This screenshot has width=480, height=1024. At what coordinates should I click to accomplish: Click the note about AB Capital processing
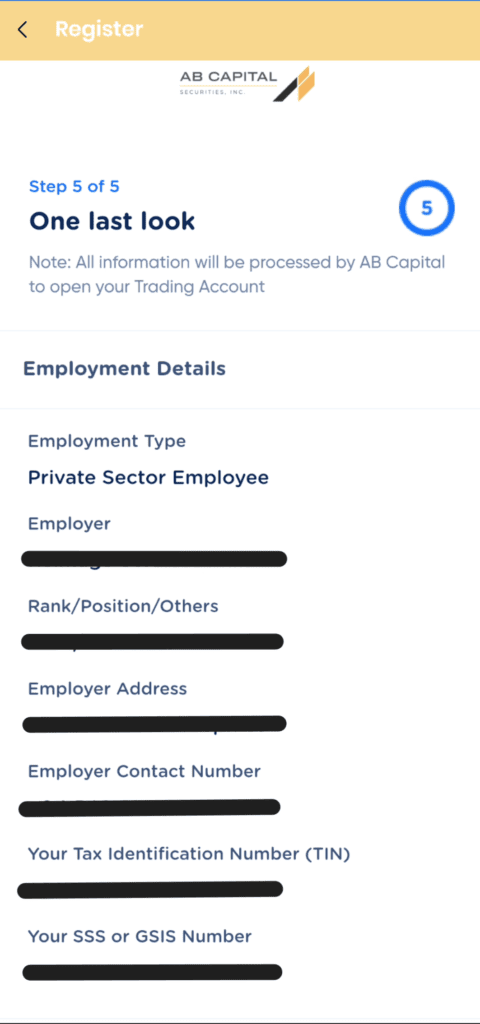(236, 274)
